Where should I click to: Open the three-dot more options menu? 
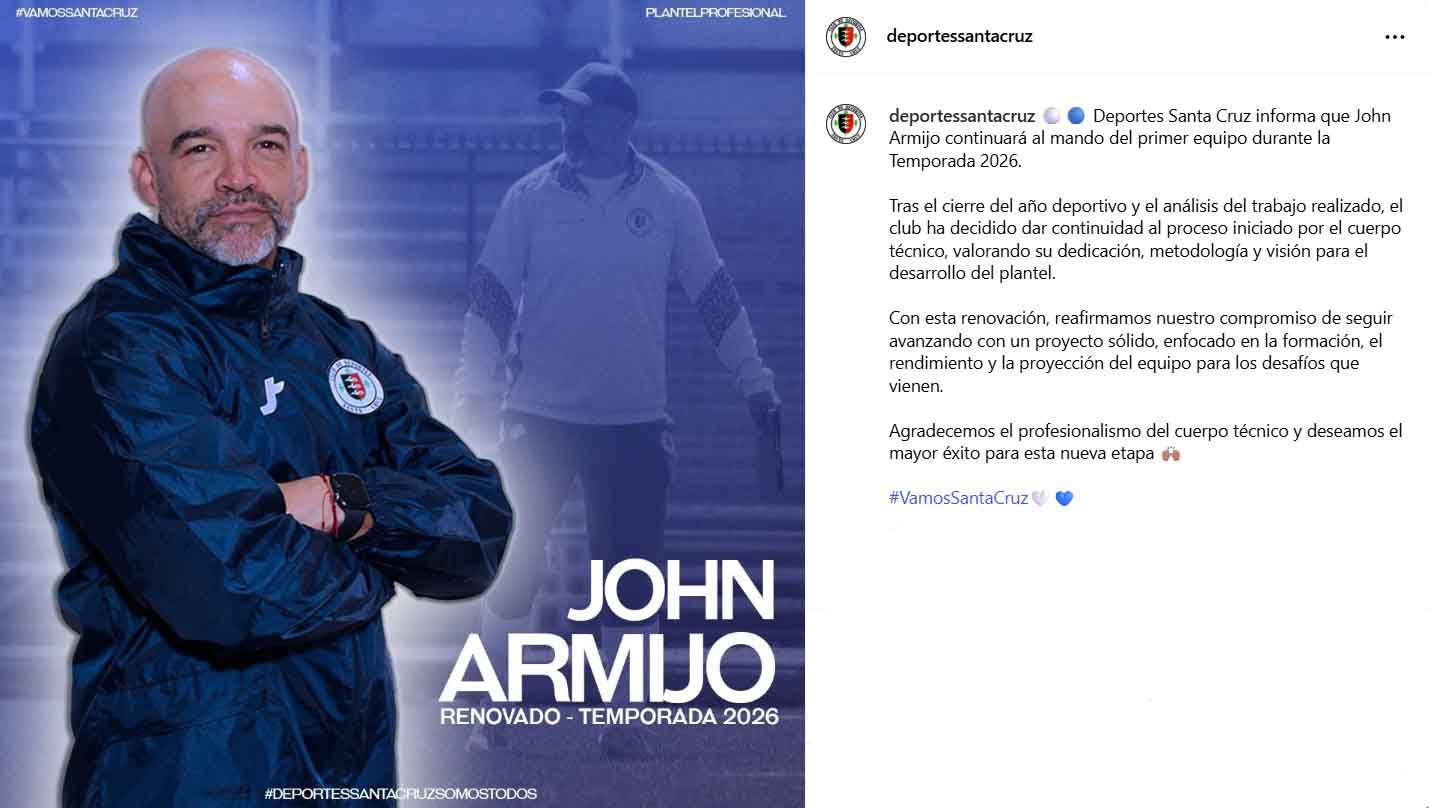[1394, 37]
